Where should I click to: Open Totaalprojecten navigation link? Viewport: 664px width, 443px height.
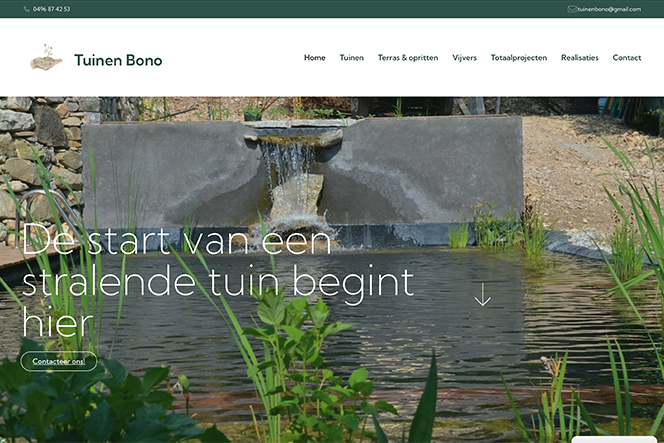pyautogui.click(x=519, y=58)
